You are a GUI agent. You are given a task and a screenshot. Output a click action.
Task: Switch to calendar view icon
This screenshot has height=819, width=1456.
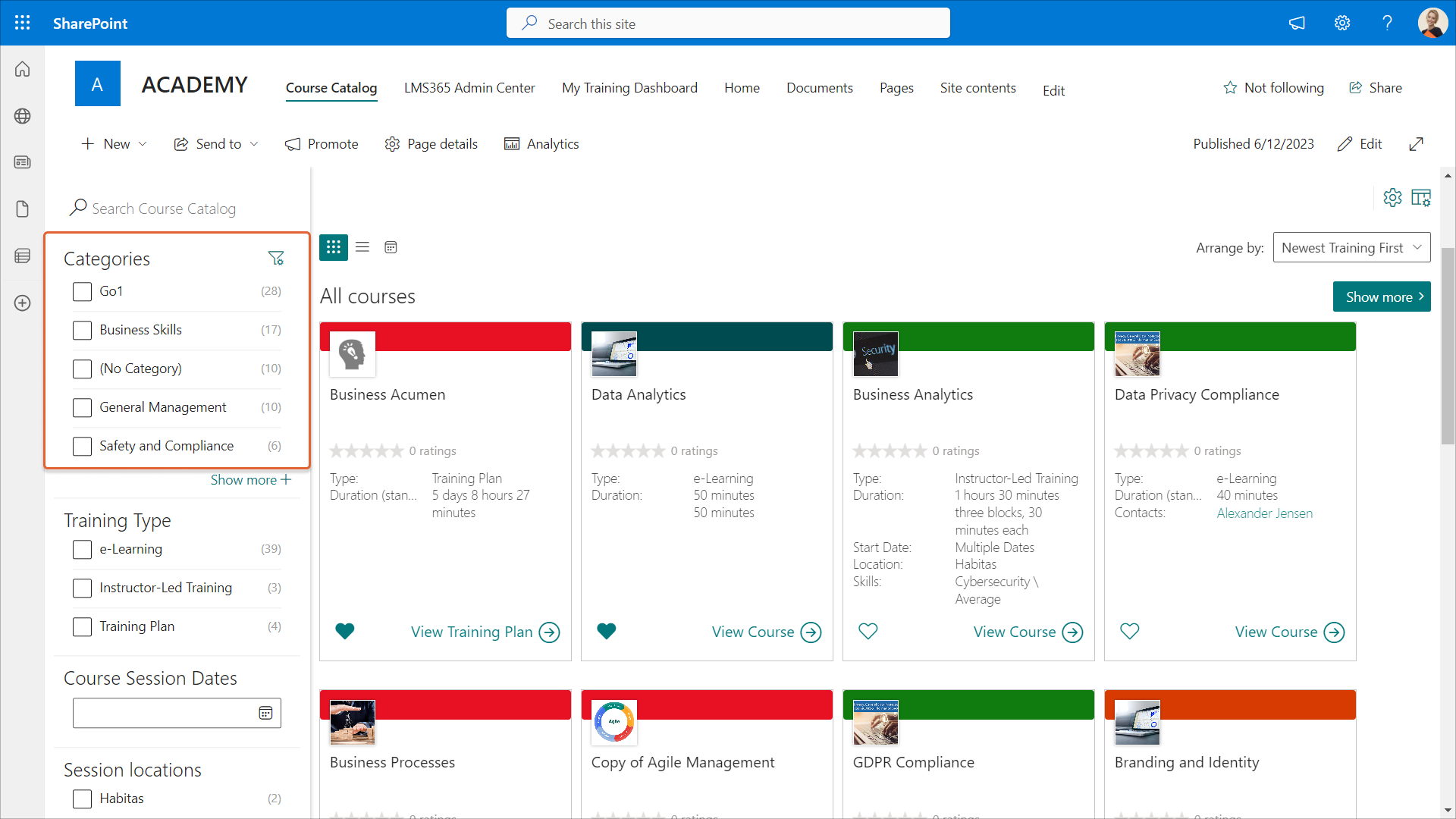pos(391,247)
